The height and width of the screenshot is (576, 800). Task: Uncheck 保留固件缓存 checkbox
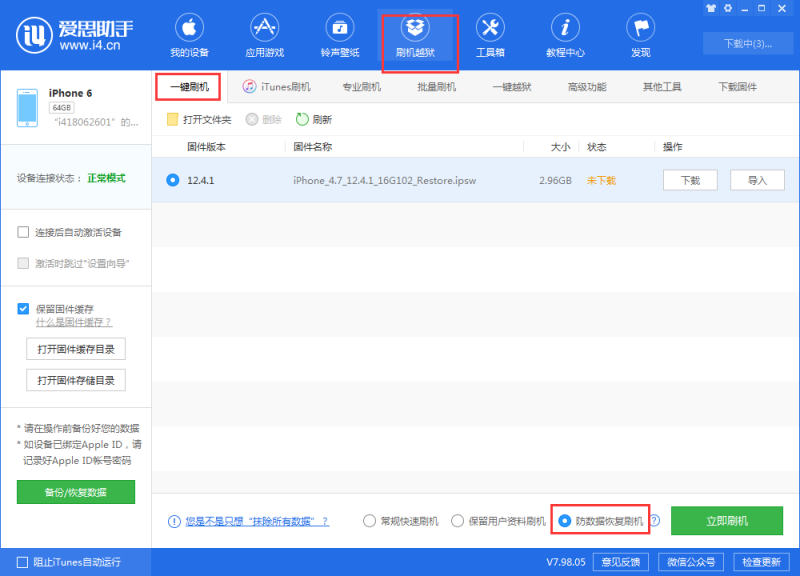coord(23,309)
